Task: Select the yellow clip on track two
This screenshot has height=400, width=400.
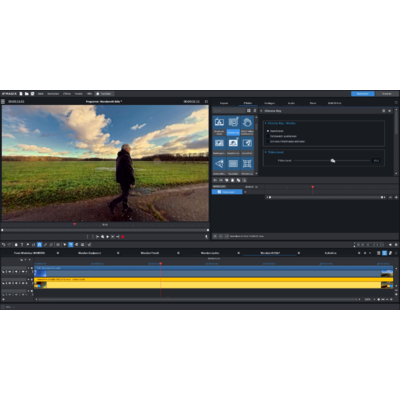Action: coord(213,283)
